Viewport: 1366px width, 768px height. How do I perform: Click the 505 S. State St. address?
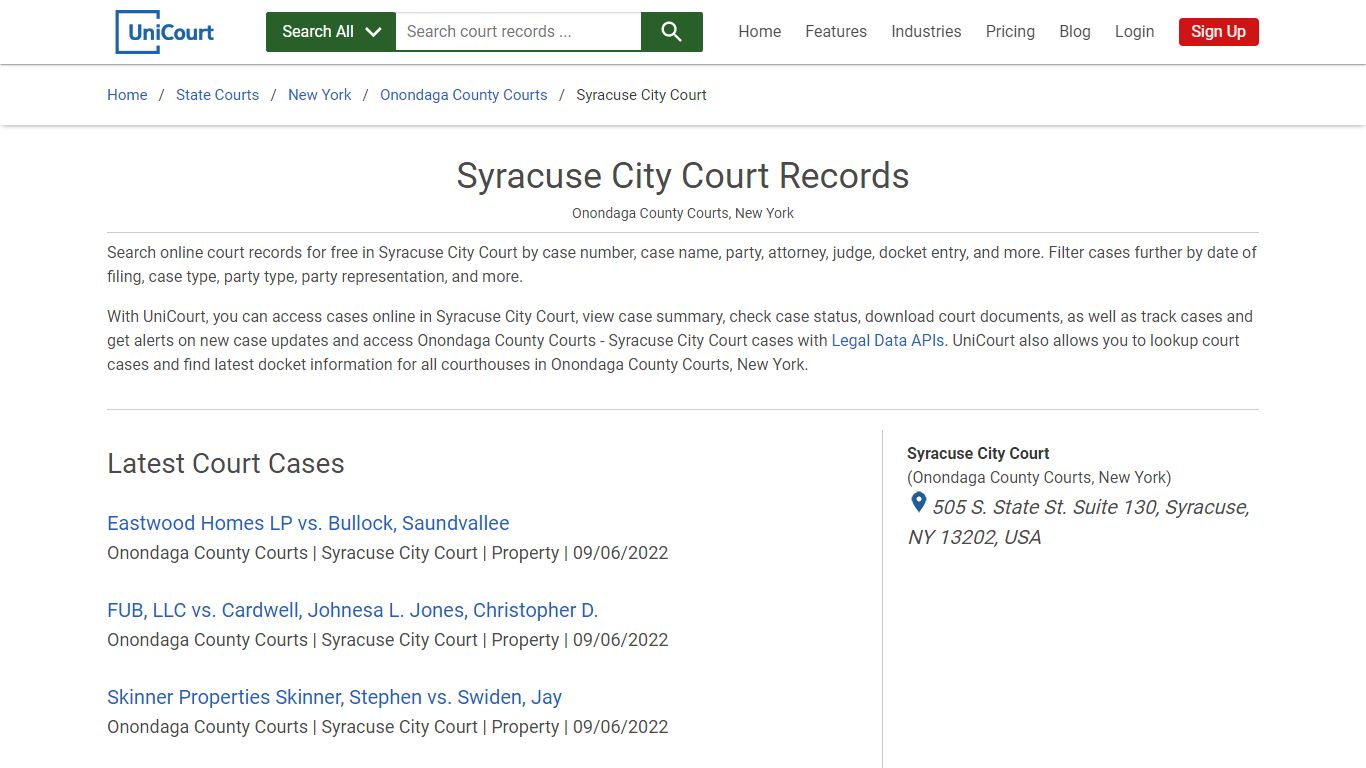pos(1079,522)
